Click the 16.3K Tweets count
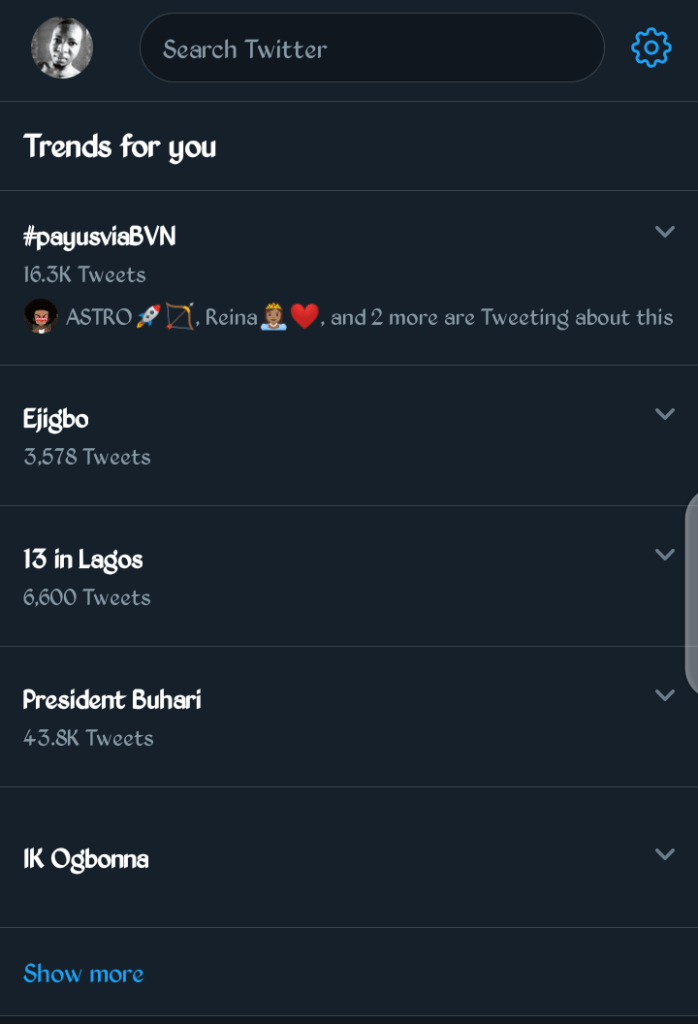The width and height of the screenshot is (698, 1024). 84,275
